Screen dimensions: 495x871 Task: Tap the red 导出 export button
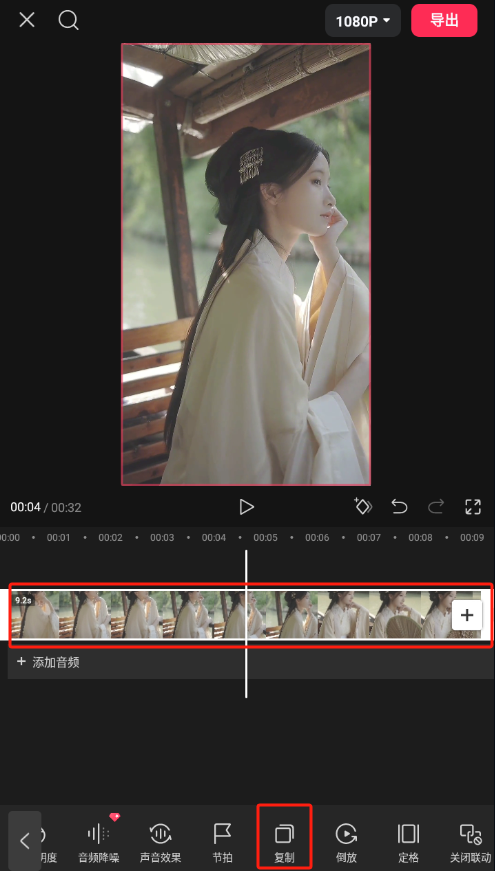point(444,21)
